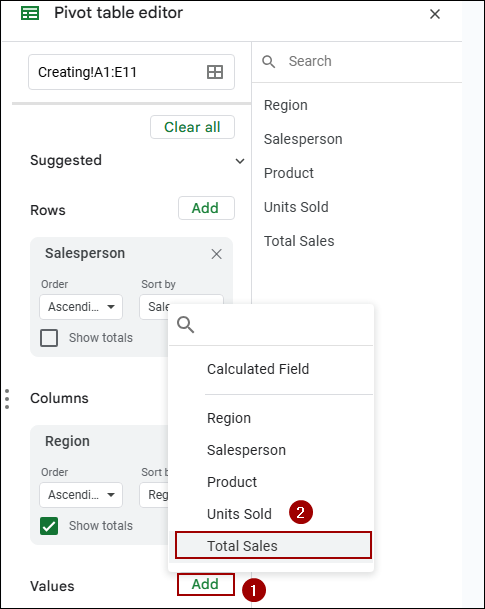This screenshot has height=609, width=485.
Task: Click the Add button for Values
Action: 206,584
